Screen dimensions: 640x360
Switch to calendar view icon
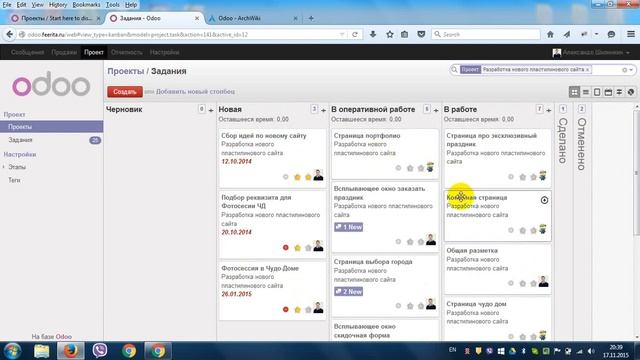(x=608, y=92)
